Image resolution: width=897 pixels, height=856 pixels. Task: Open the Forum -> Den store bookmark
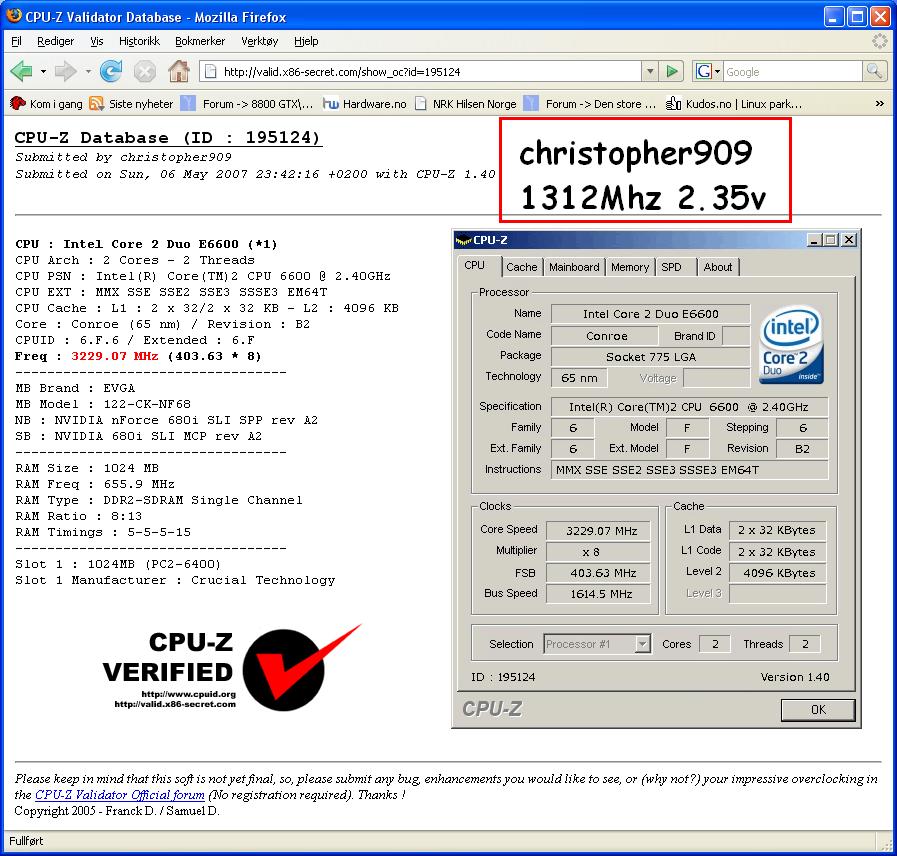click(x=590, y=104)
